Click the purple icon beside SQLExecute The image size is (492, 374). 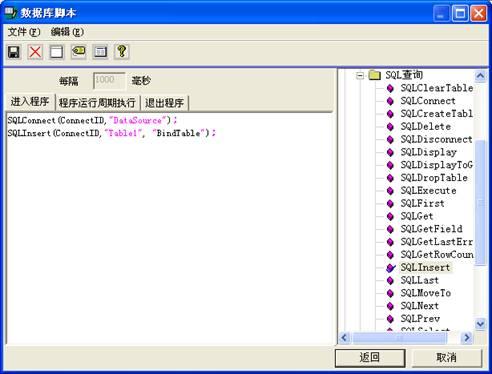[x=390, y=191]
